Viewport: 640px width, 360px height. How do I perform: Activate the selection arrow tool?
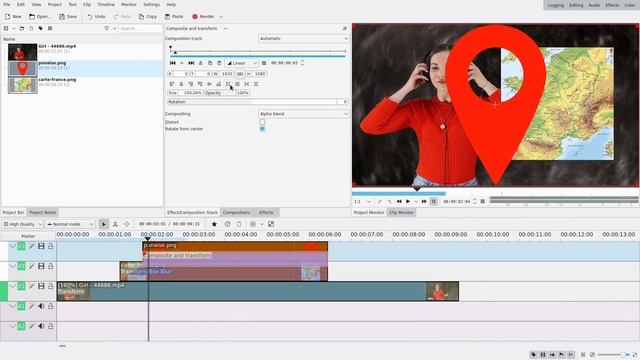pyautogui.click(x=104, y=224)
